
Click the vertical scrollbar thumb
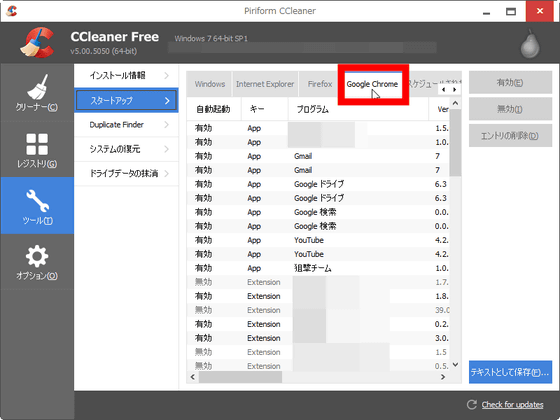click(455, 142)
